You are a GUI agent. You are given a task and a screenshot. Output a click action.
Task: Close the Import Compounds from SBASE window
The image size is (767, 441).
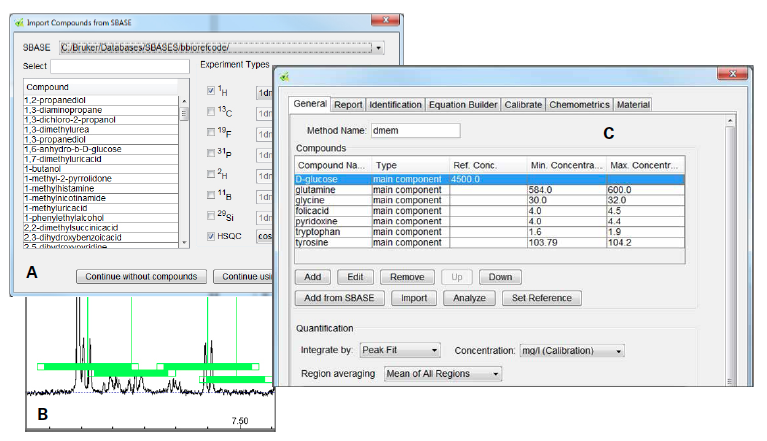385,20
